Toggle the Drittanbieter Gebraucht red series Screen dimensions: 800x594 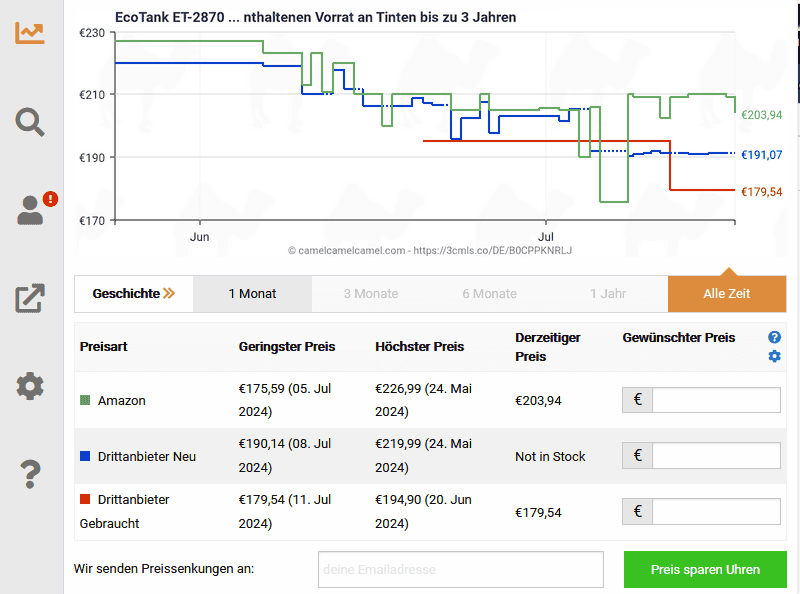85,499
